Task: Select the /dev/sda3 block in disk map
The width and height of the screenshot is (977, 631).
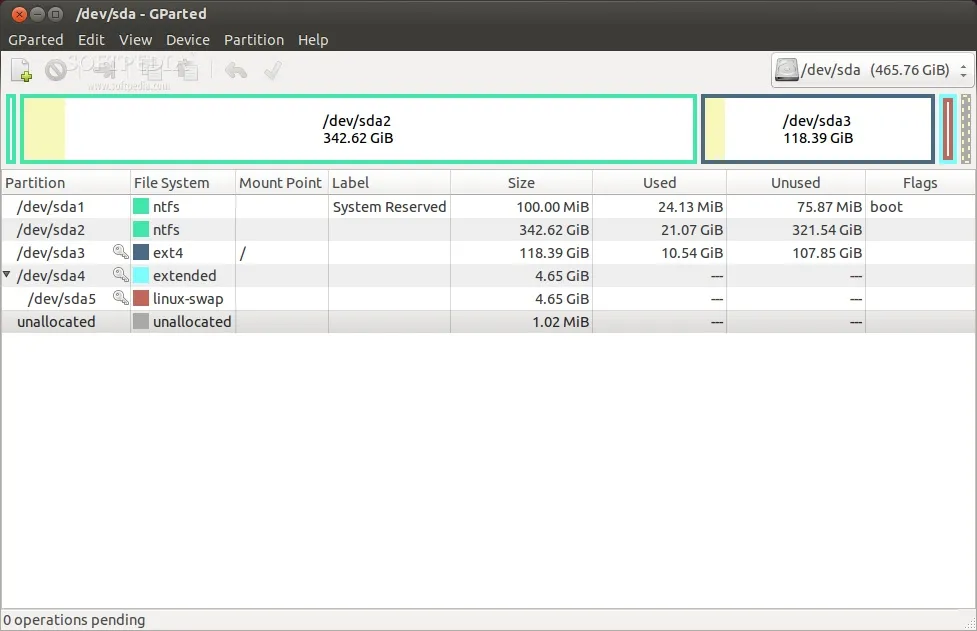Action: pyautogui.click(x=817, y=129)
